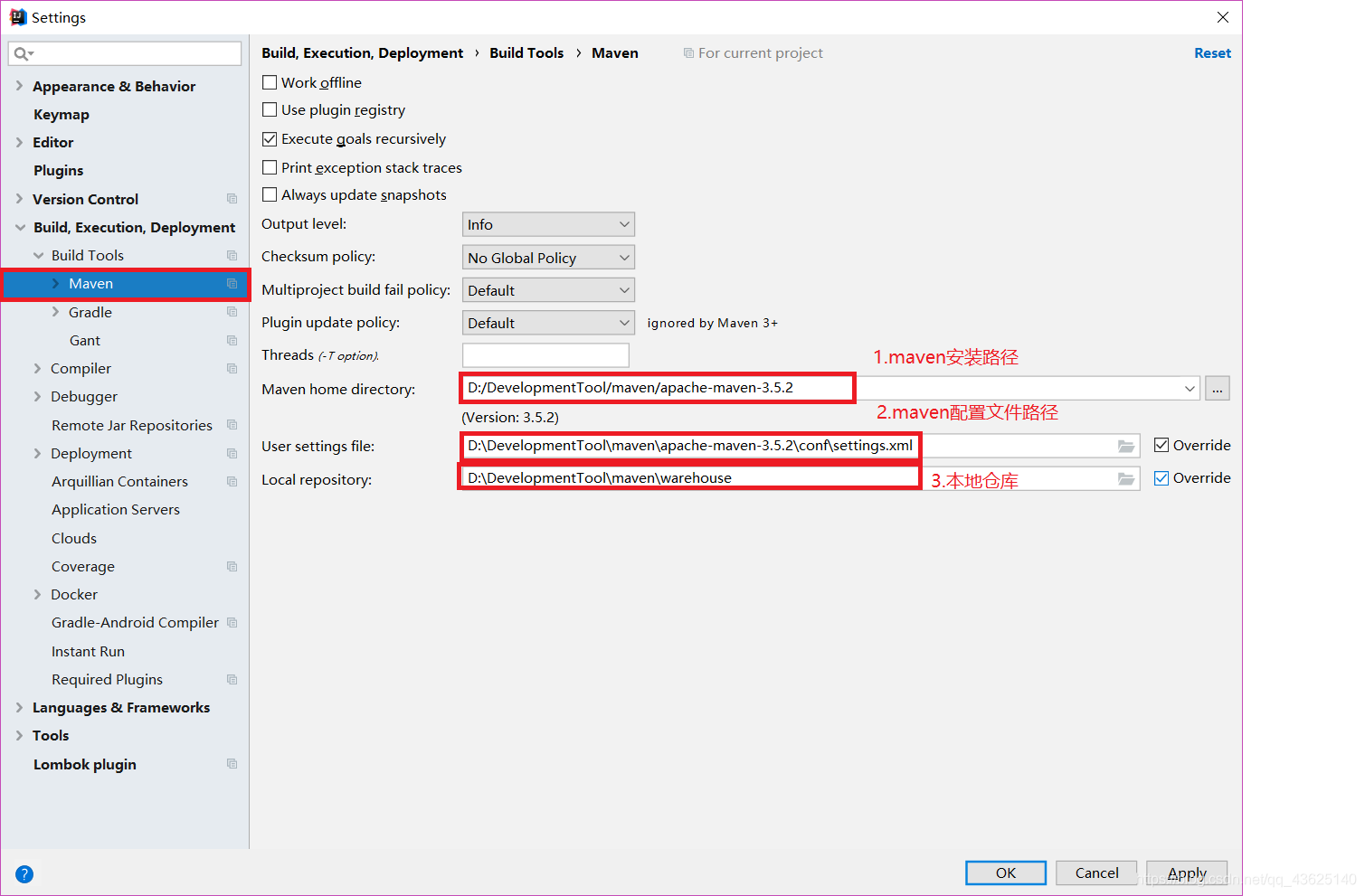
Task: Expand the Docker node arrow
Action: click(x=38, y=594)
